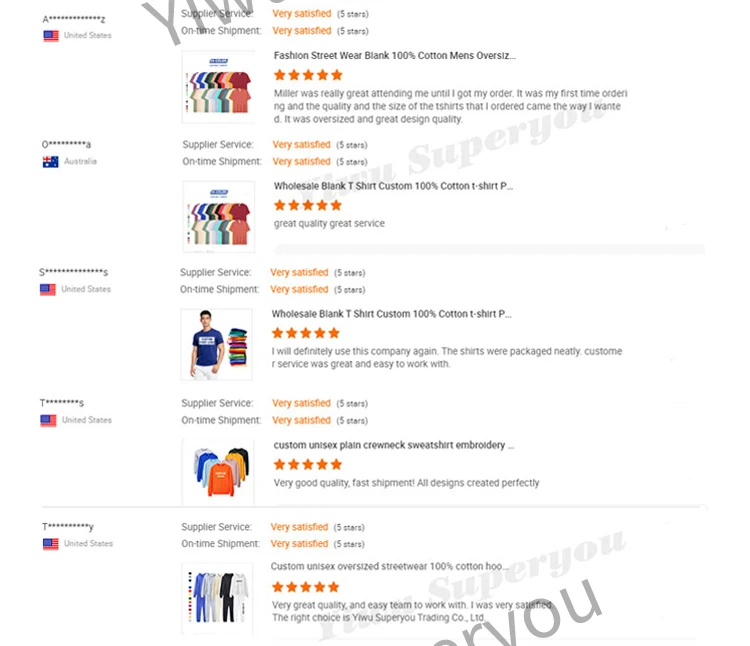Click the star rating above 'great quality great service'

(308, 206)
